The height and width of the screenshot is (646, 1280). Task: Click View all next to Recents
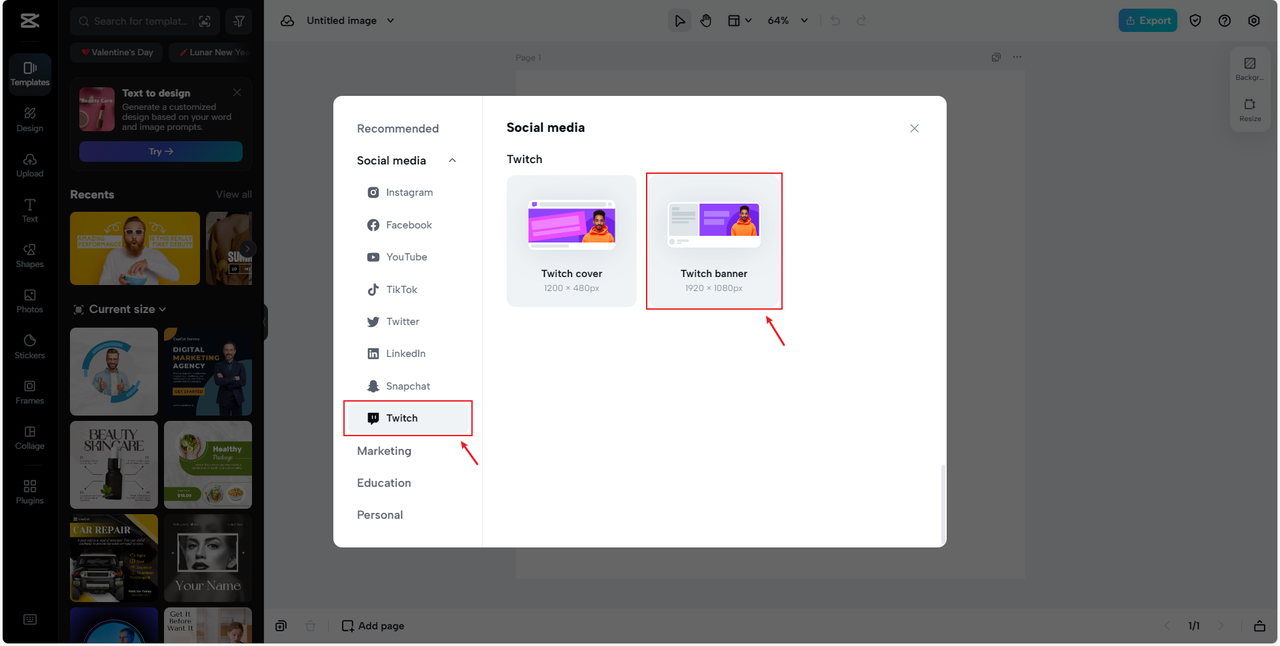(x=234, y=195)
